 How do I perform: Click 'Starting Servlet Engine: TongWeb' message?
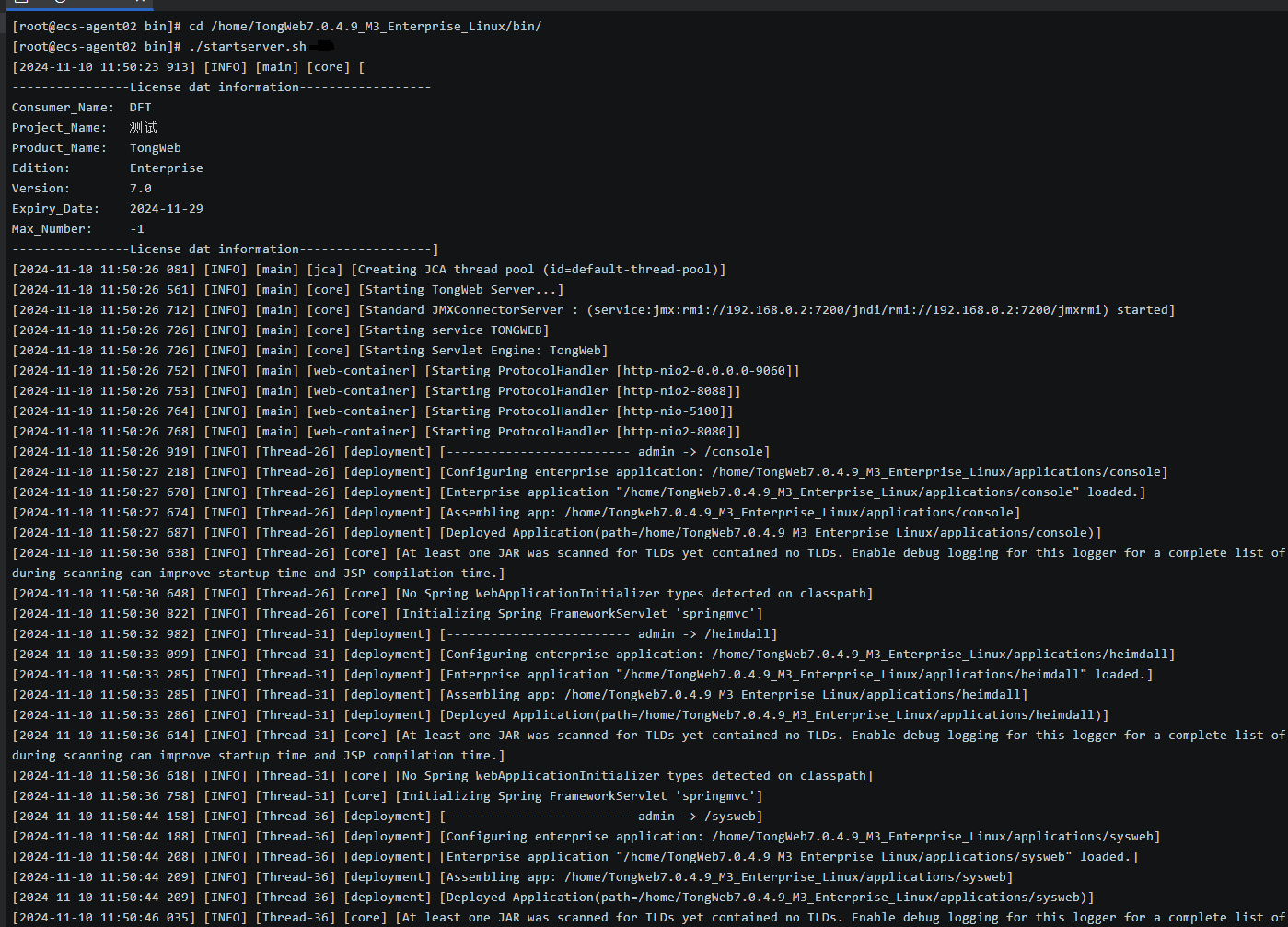[x=483, y=350]
